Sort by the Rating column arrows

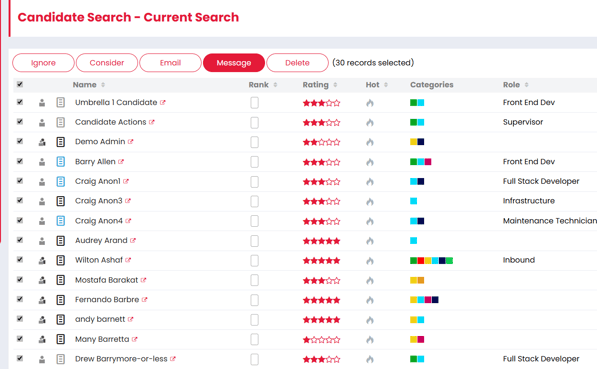coord(335,85)
